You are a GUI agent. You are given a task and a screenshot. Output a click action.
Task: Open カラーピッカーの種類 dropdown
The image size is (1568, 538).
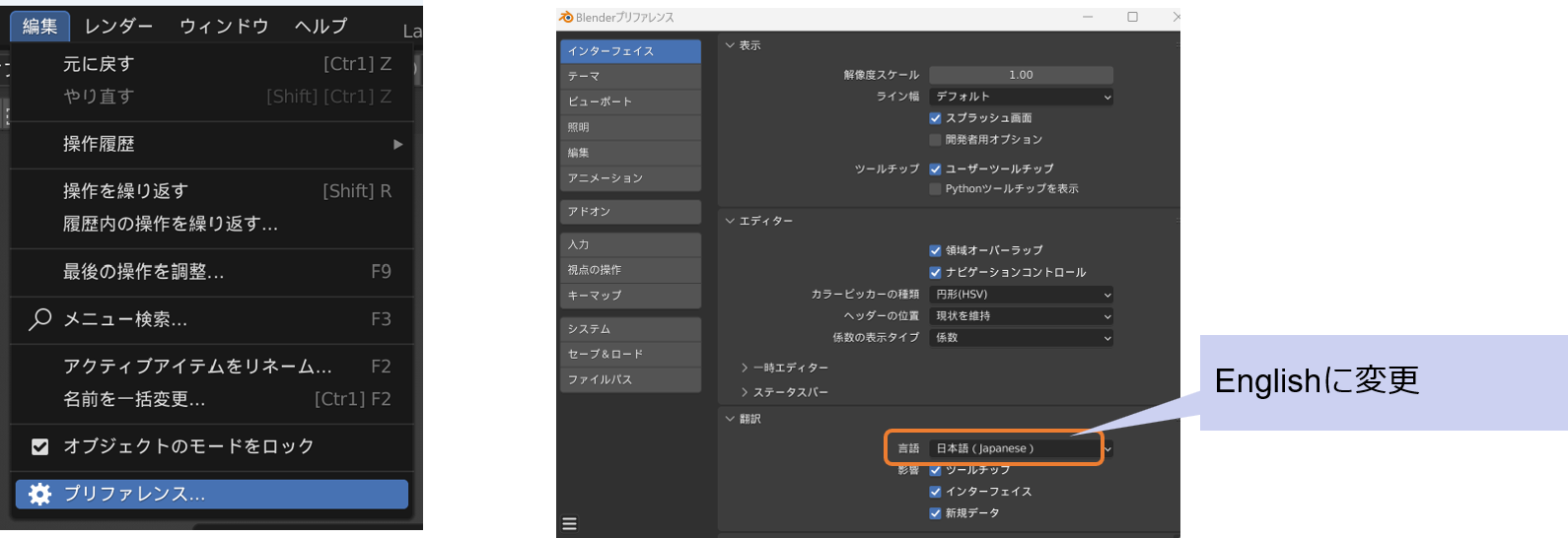point(1022,295)
